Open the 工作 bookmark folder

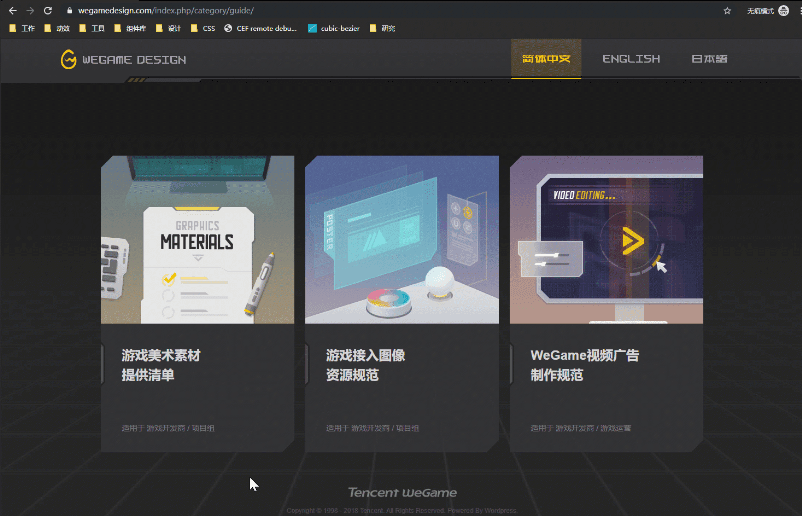[x=22, y=28]
